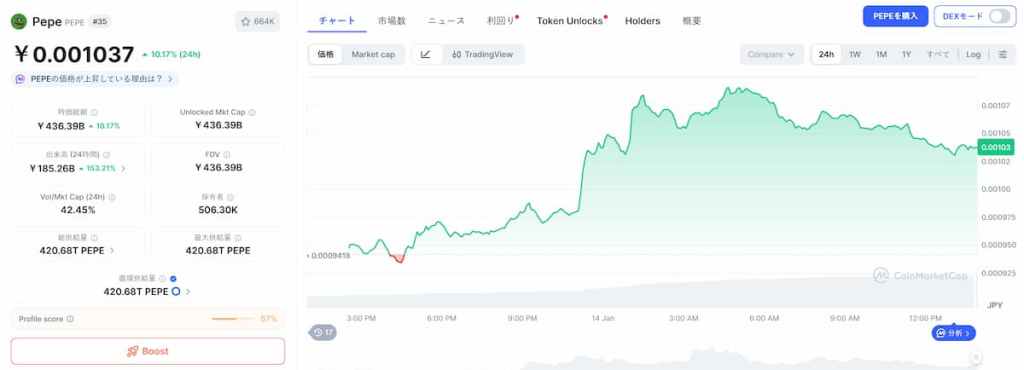The width and height of the screenshot is (1024, 370).
Task: Expand circulating supply details chevron
Action: click(188, 292)
